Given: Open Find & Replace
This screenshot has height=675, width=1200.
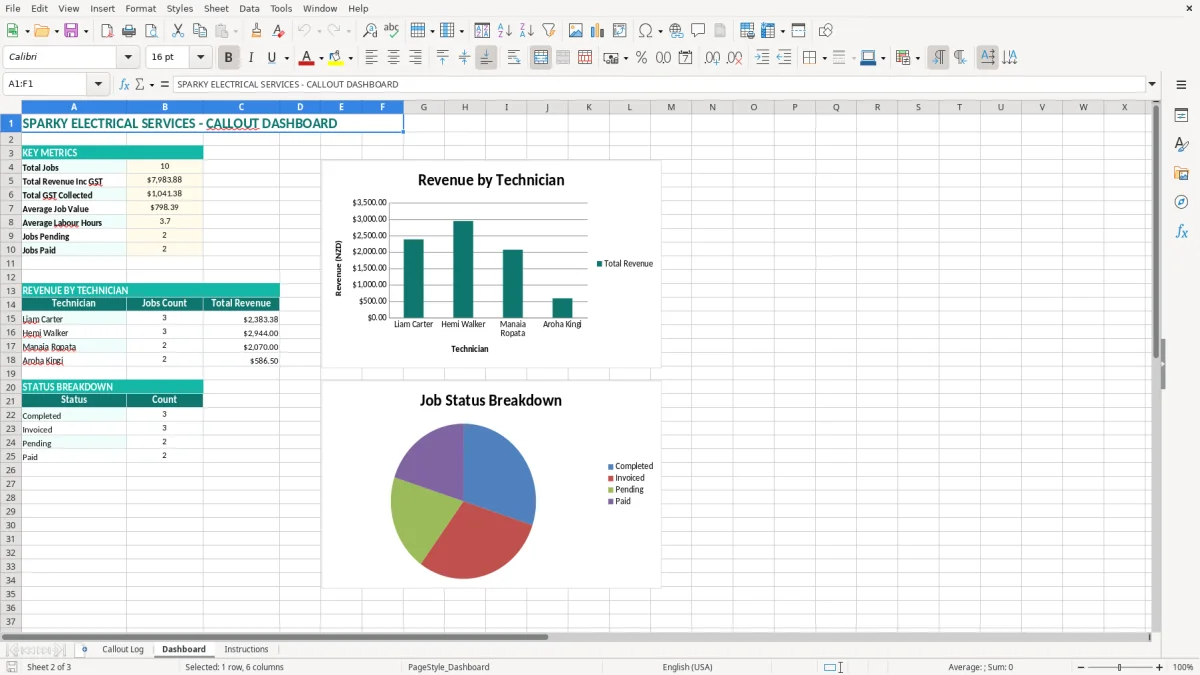Looking at the screenshot, I should (x=370, y=31).
